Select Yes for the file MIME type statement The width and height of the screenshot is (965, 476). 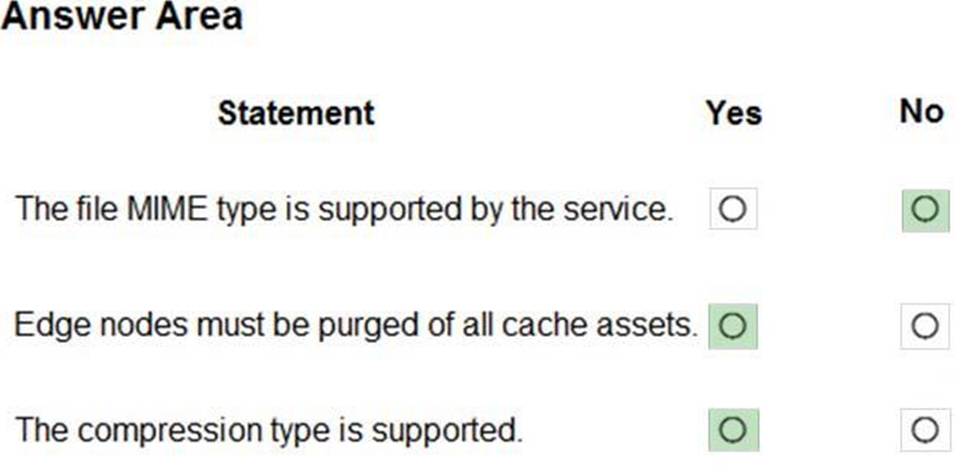733,209
